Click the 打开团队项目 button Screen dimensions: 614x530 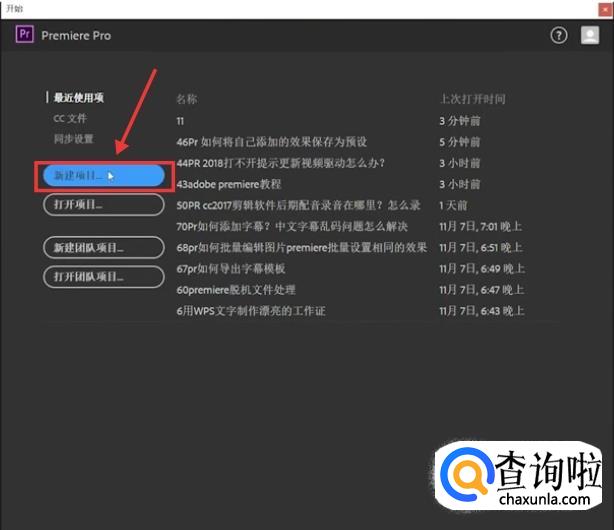click(103, 277)
